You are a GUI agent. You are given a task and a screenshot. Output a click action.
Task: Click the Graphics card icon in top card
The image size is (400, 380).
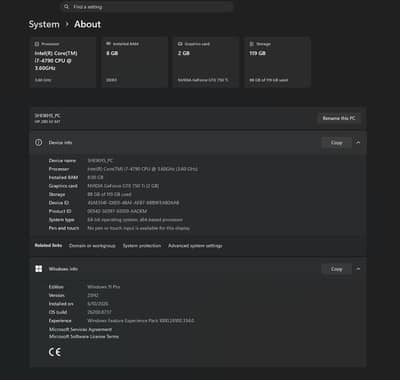click(180, 44)
